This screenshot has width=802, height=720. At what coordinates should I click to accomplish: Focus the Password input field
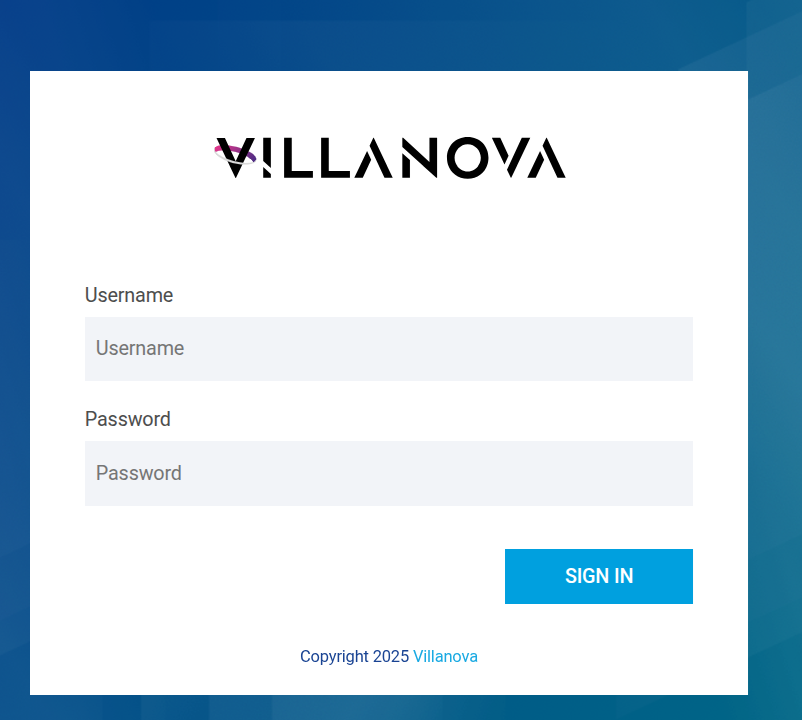389,473
